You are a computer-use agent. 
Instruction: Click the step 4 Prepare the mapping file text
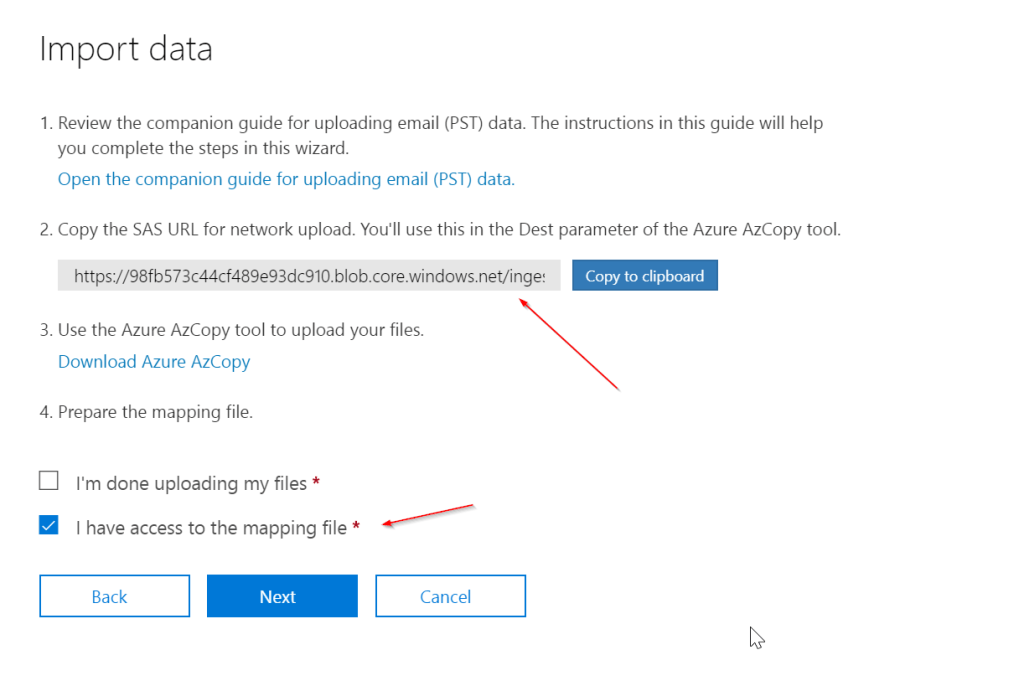(x=155, y=412)
